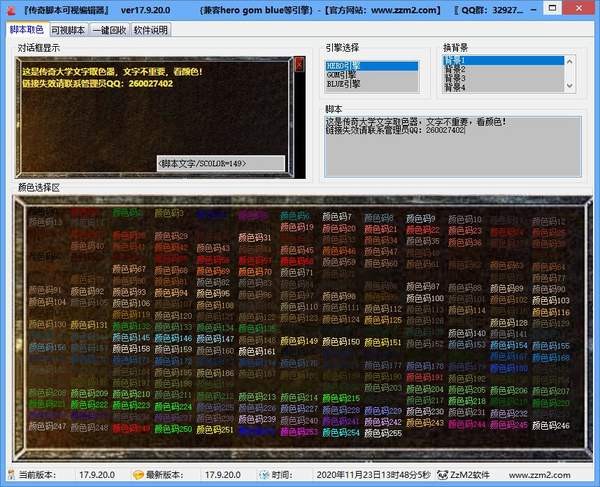Screen dimensions: 600x487
Task: Close the dialog preview with the X button
Action: coord(297,63)
